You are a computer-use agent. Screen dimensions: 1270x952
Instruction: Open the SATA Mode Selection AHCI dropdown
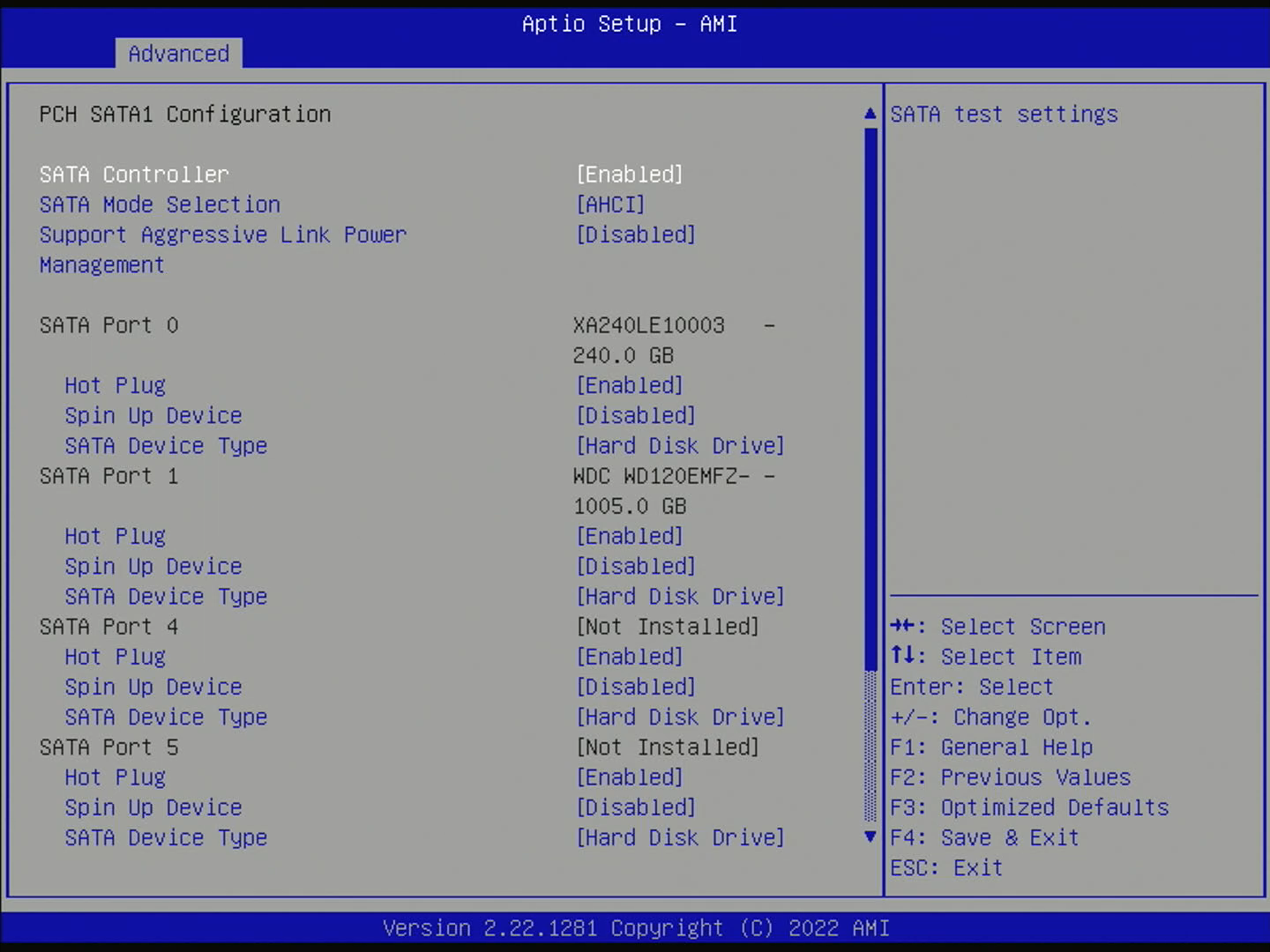pyautogui.click(x=610, y=205)
